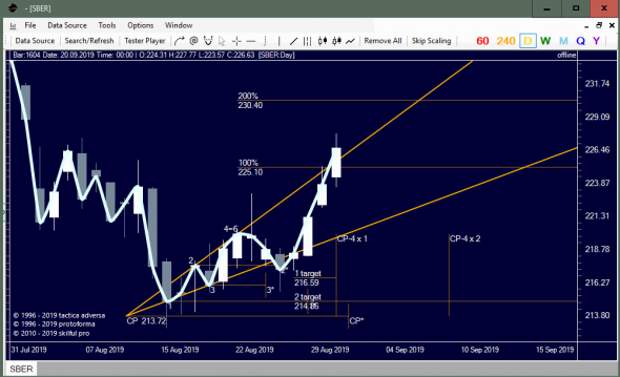The height and width of the screenshot is (377, 620).
Task: Select the curved arrow drawing tool
Action: (179, 41)
